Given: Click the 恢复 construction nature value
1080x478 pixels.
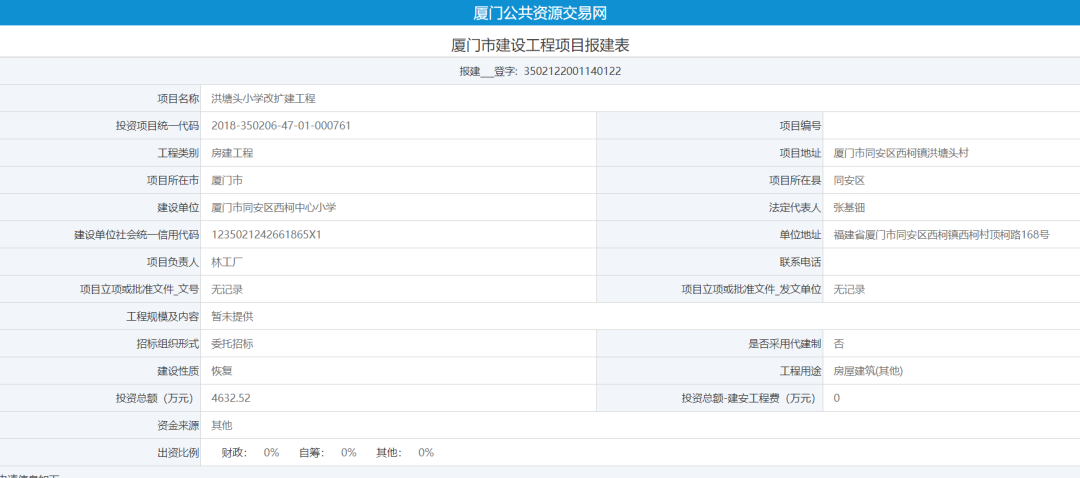Looking at the screenshot, I should (222, 371).
